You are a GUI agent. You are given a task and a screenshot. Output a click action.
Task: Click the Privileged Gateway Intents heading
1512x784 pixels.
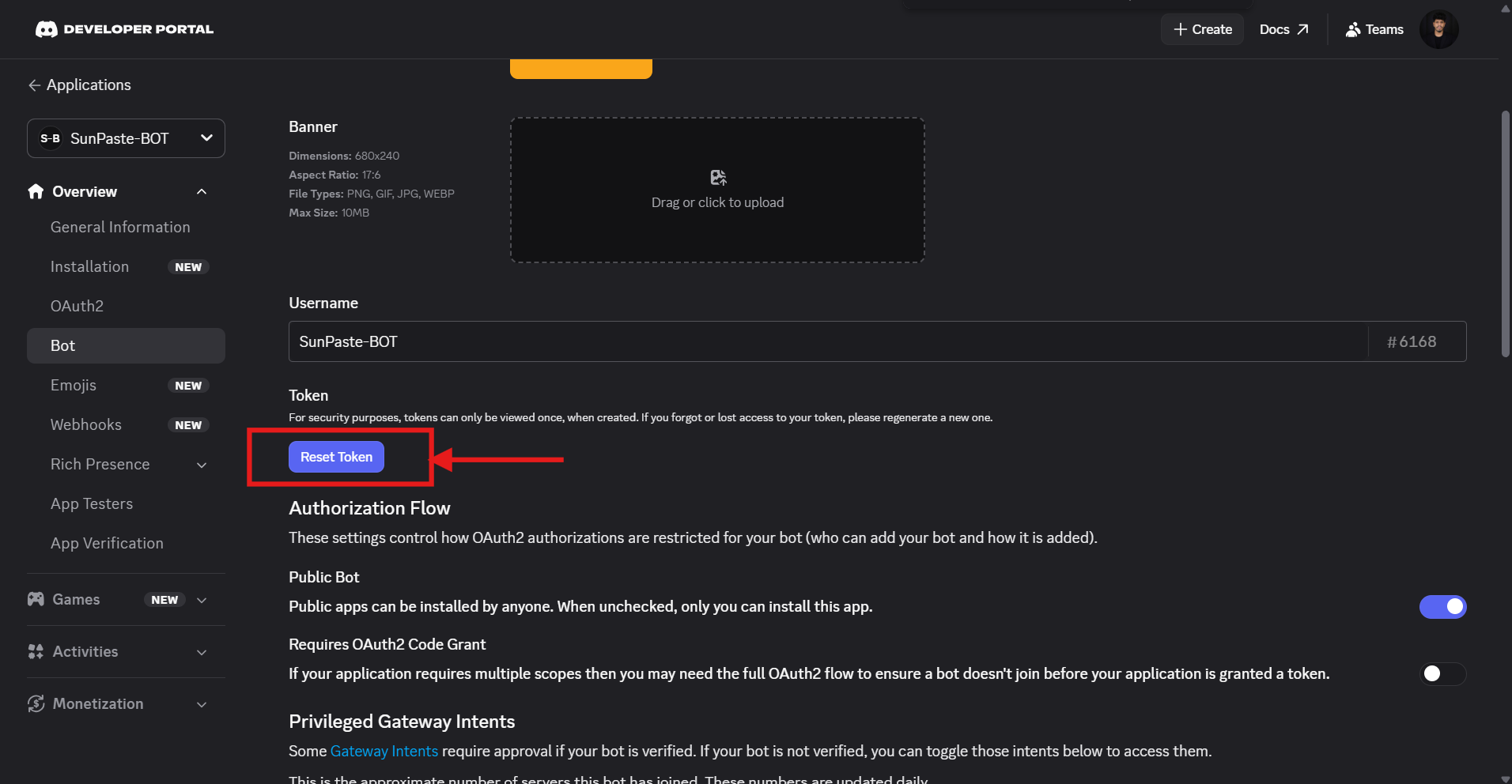pos(402,722)
